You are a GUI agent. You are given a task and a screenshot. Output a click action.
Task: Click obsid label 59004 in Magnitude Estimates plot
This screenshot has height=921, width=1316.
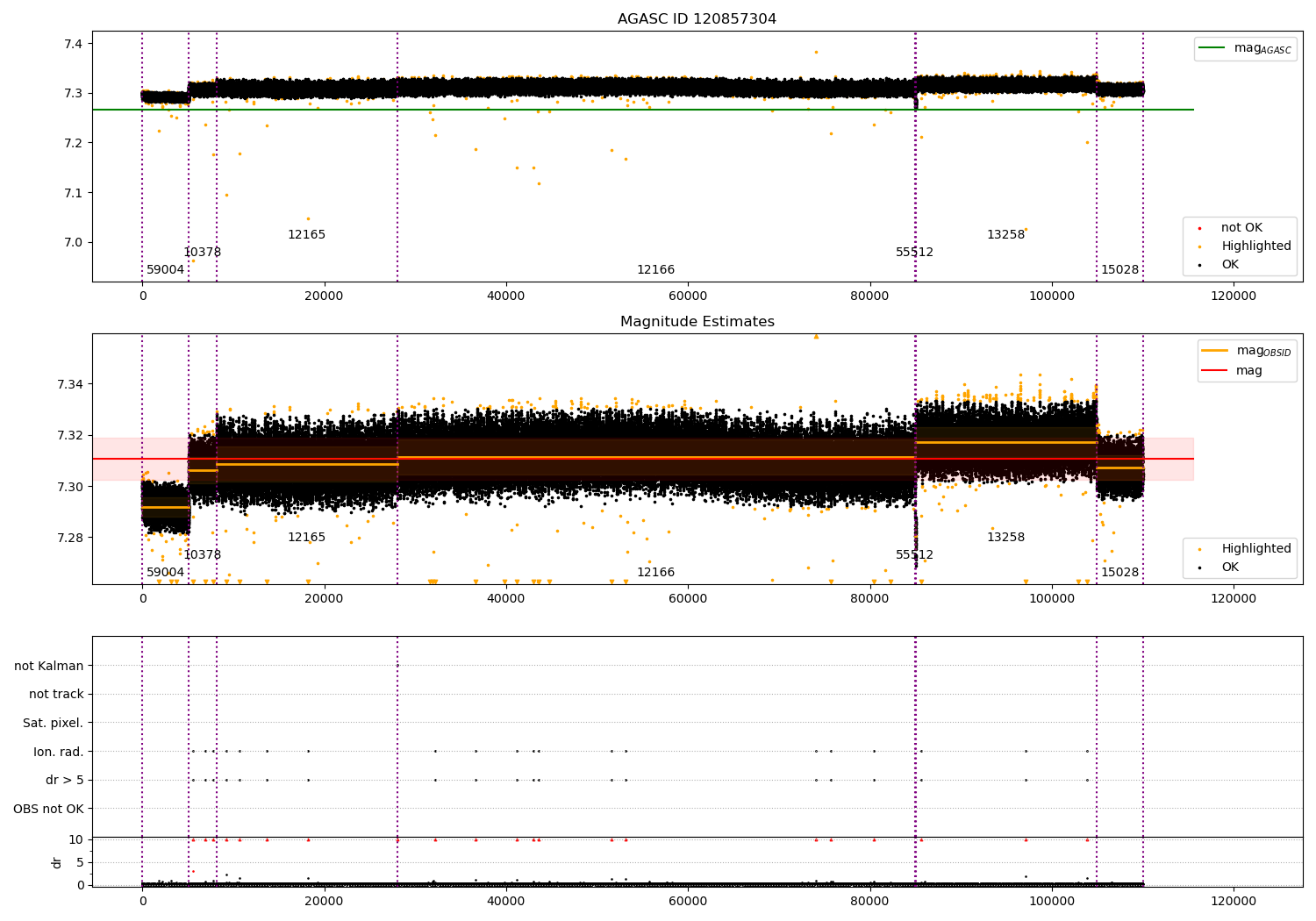point(165,573)
